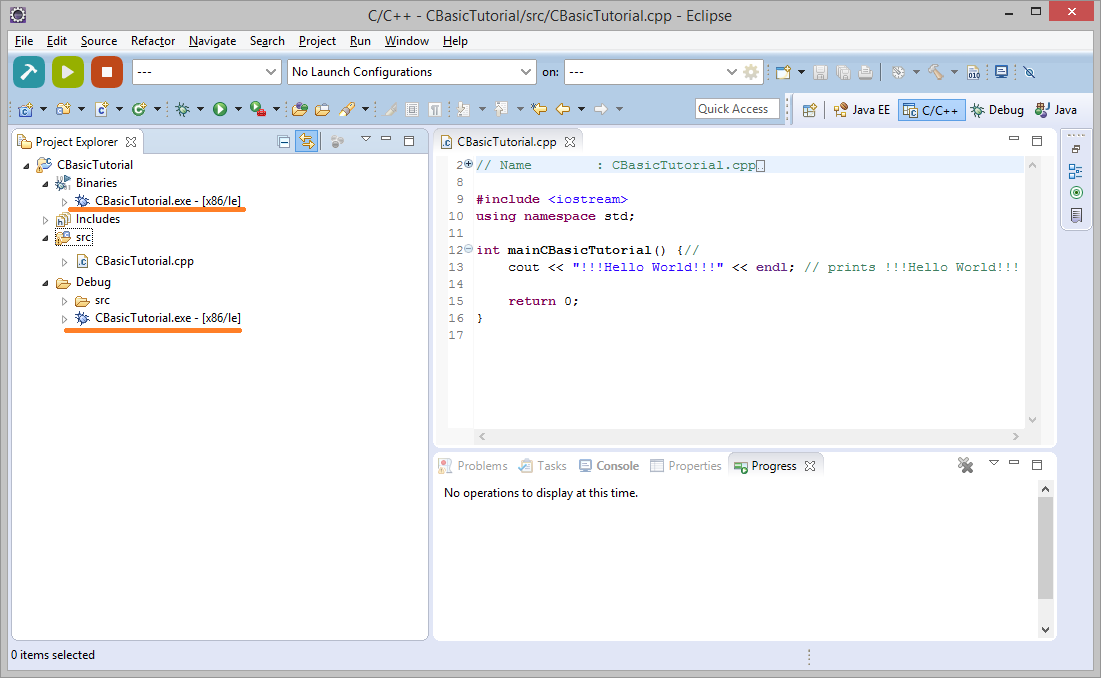Click the Remove All Finished Operations icon
The image size is (1101, 678).
[965, 465]
